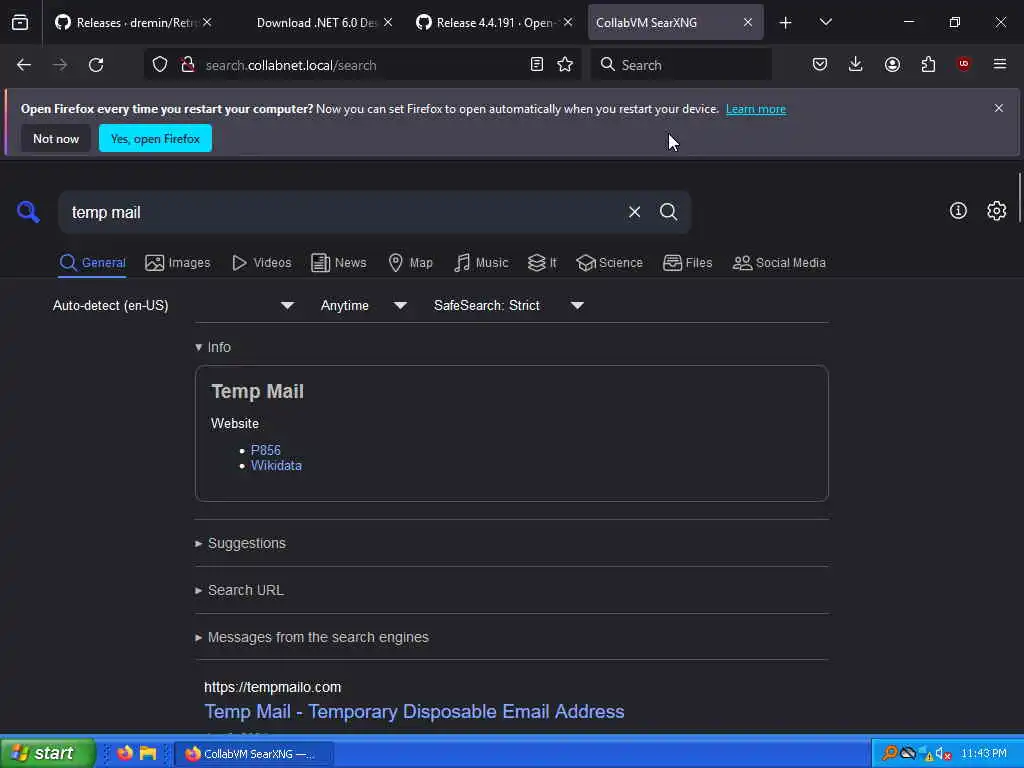Image resolution: width=1024 pixels, height=768 pixels.
Task: Select the It search category
Action: click(x=542, y=263)
